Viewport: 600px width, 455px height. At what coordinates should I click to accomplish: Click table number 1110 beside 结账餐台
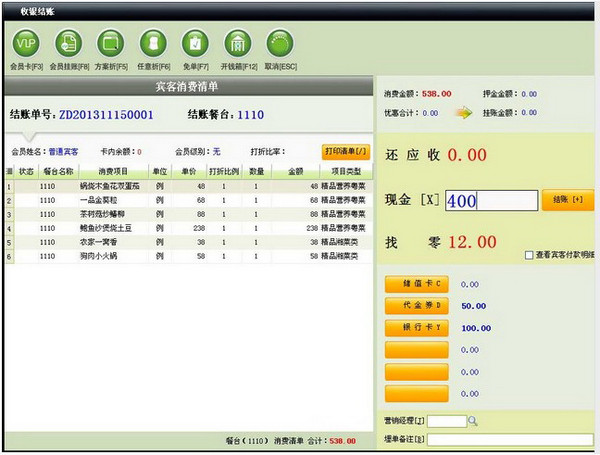coord(251,115)
